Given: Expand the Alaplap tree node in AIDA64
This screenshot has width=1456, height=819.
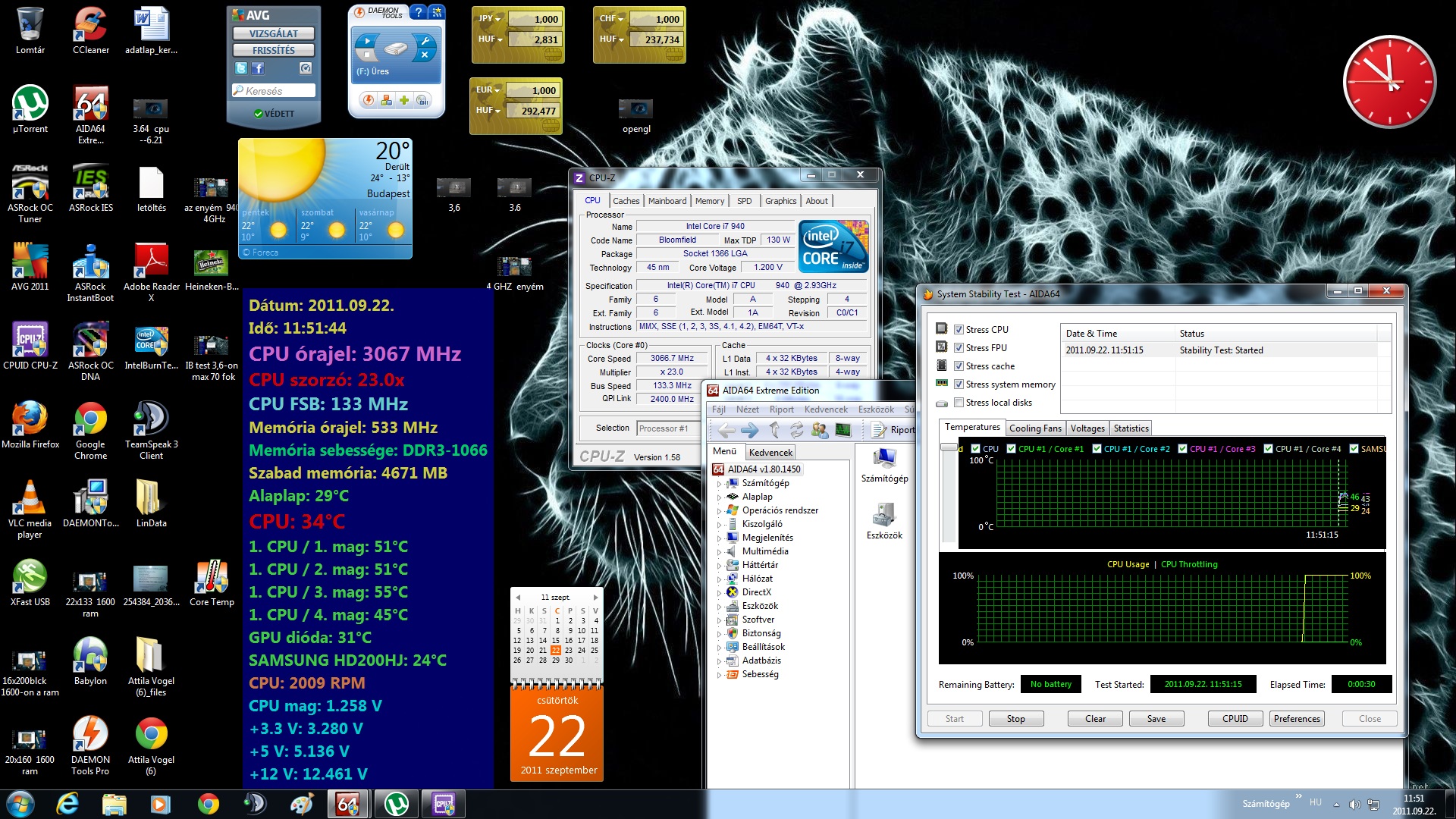Looking at the screenshot, I should point(719,497).
